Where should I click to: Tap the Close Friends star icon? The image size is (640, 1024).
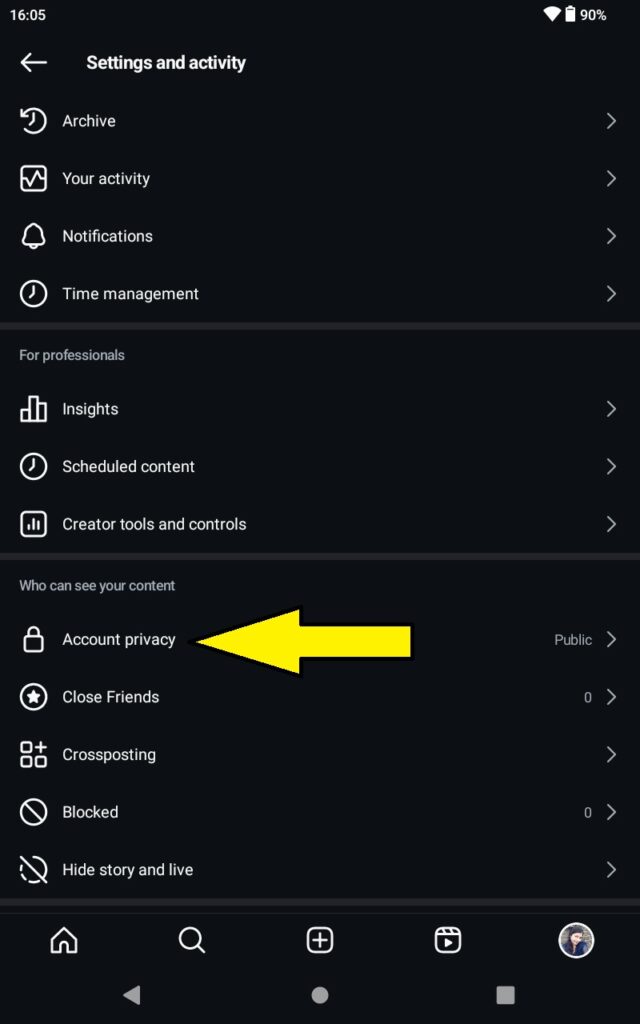tap(33, 697)
